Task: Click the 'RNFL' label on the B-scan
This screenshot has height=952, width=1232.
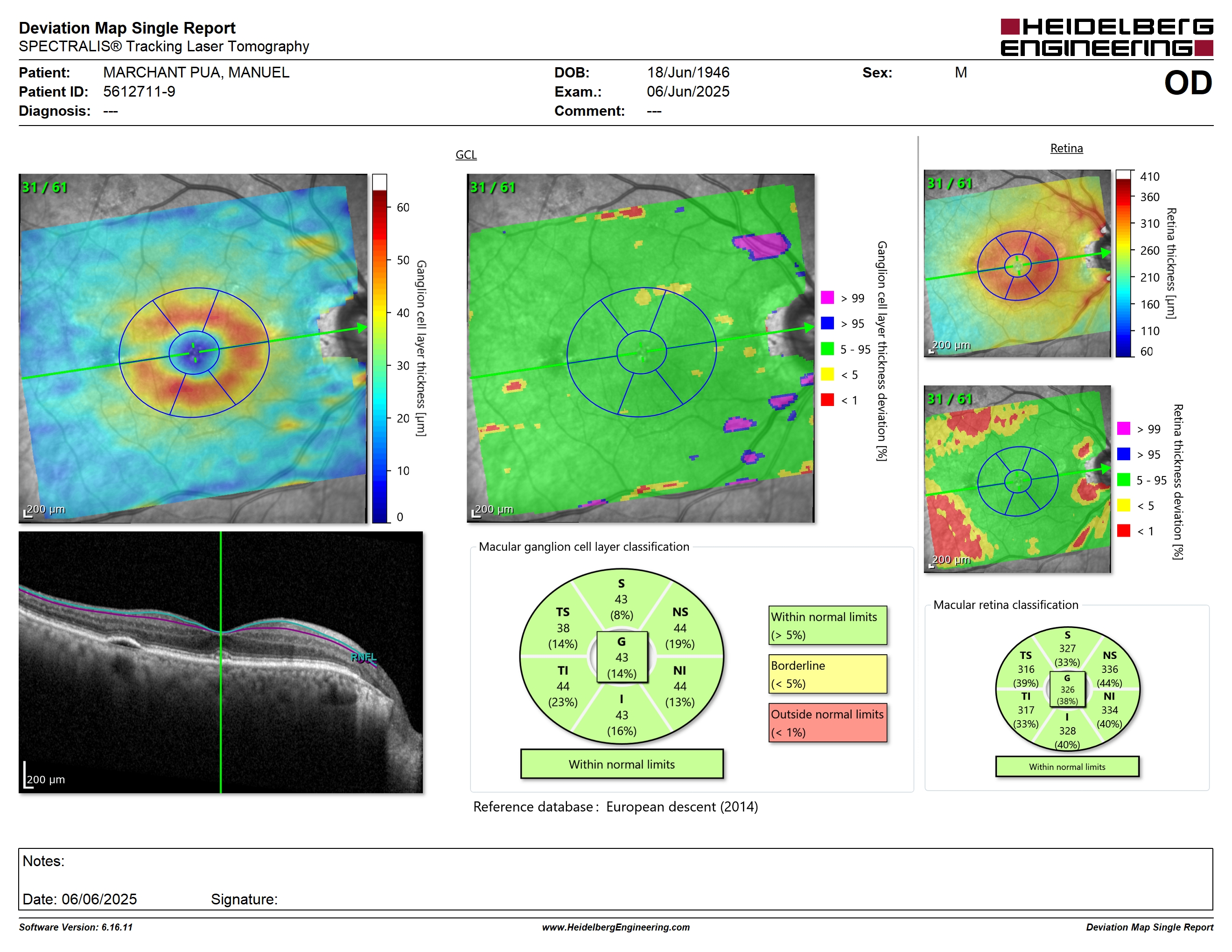Action: (363, 657)
